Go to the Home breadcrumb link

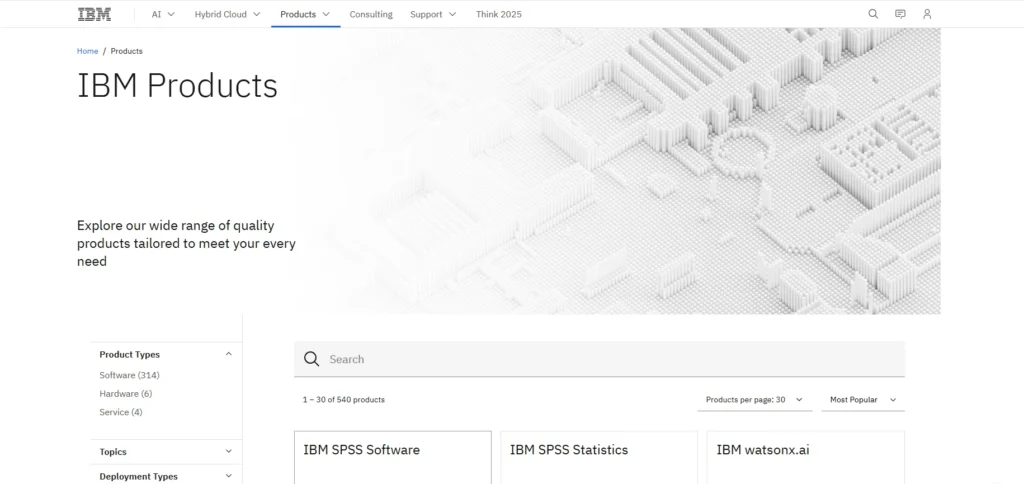click(x=88, y=51)
